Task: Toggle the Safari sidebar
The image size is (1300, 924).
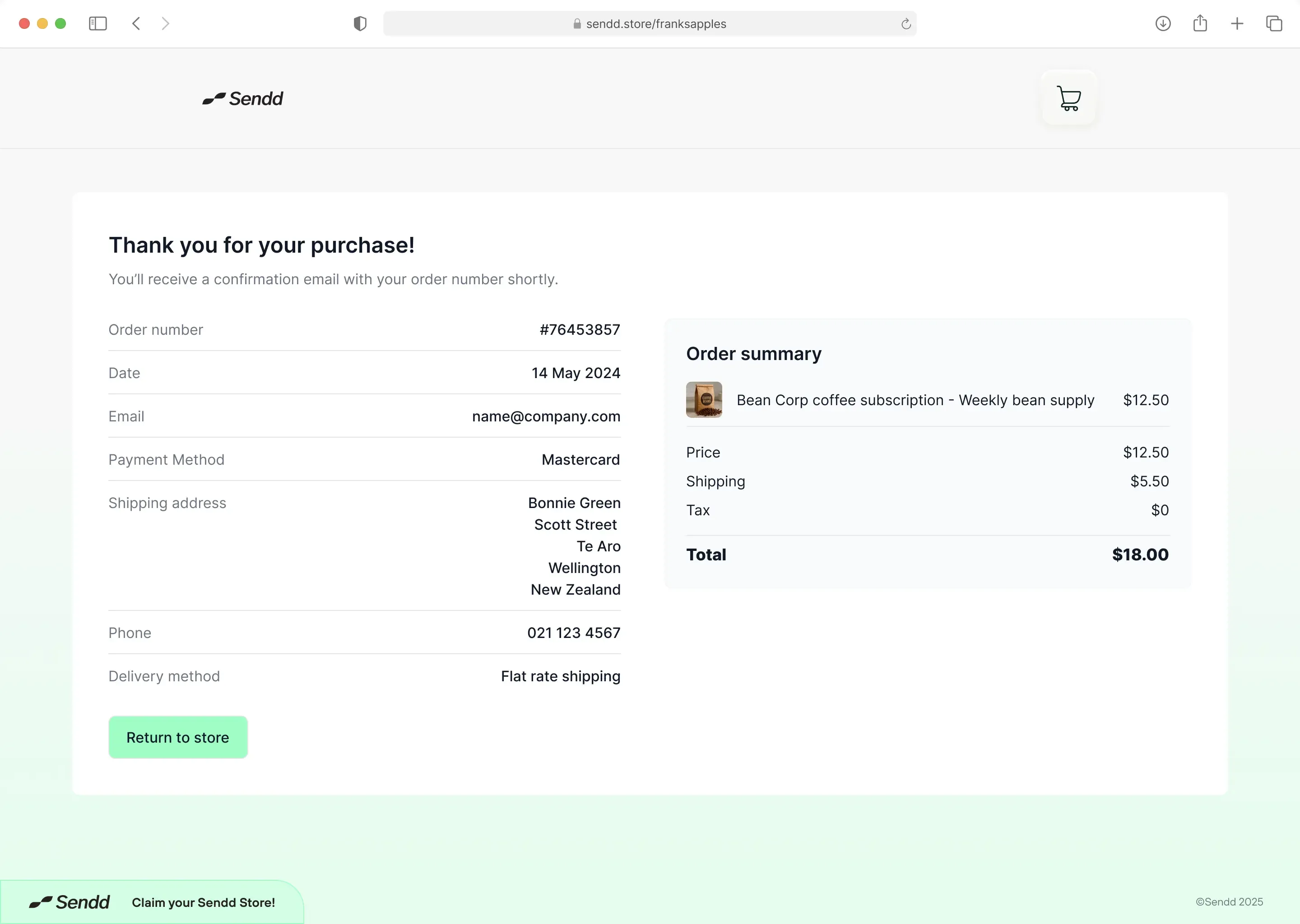Action: 98,23
